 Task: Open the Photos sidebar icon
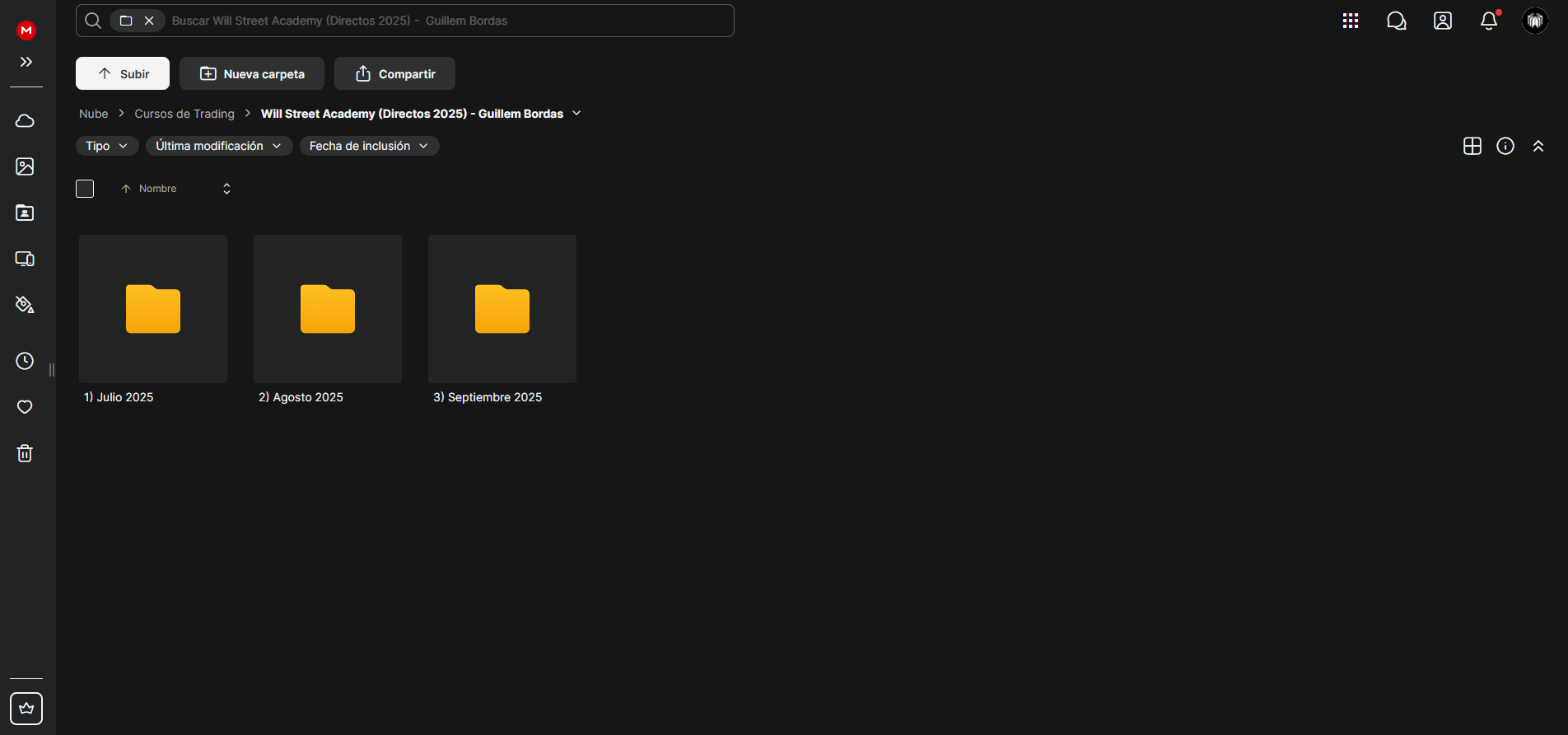click(x=25, y=166)
